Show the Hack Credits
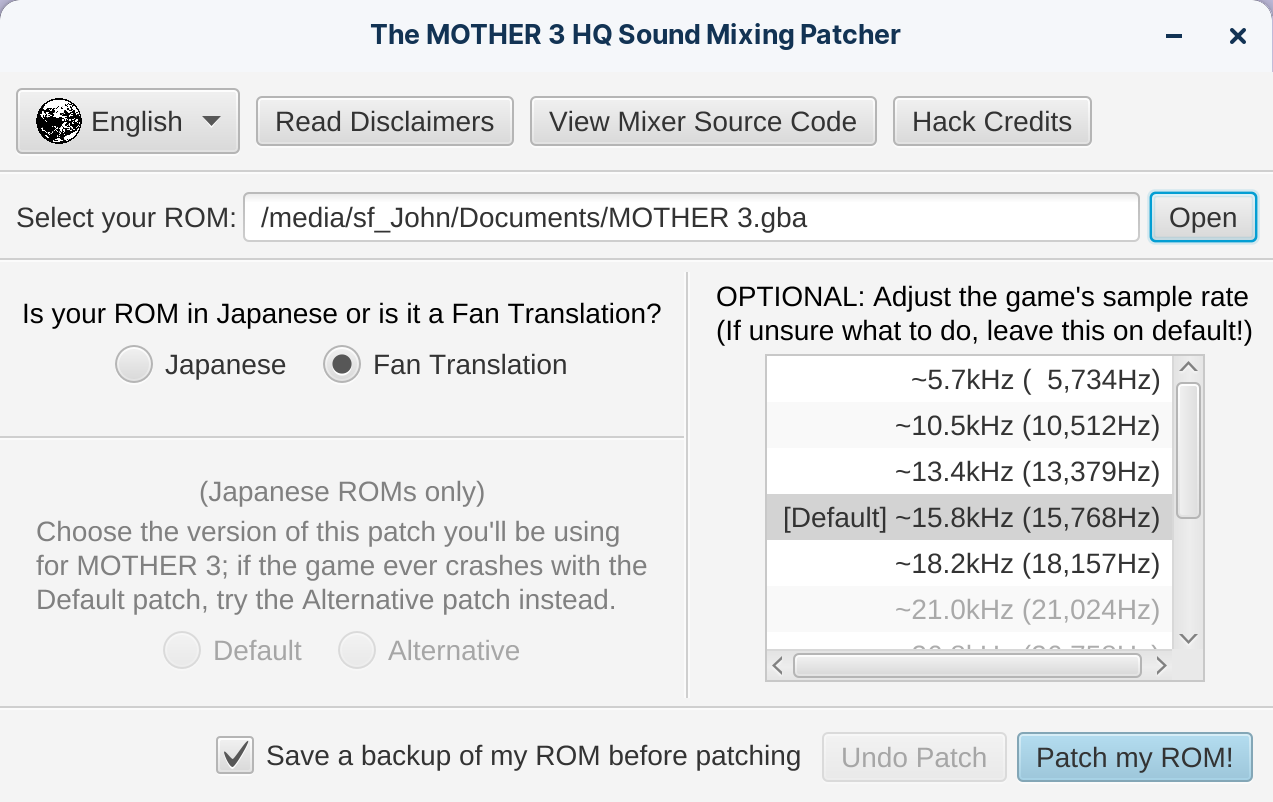1273x802 pixels. (x=992, y=121)
